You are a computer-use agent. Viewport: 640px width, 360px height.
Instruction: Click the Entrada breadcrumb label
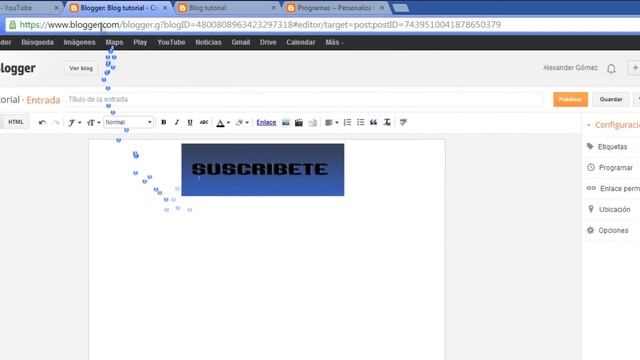(43, 100)
